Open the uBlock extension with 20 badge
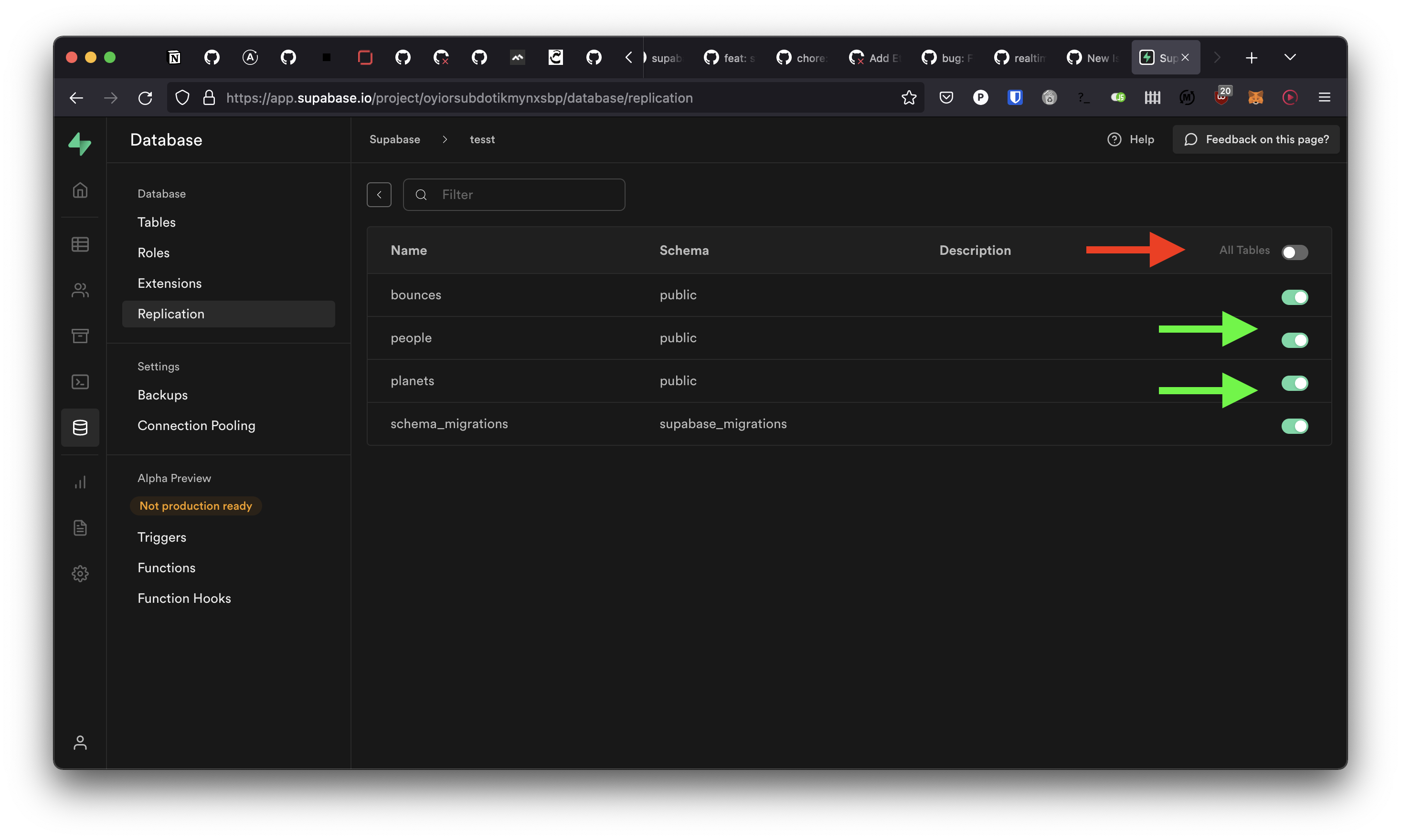This screenshot has width=1401, height=840. click(1222, 96)
